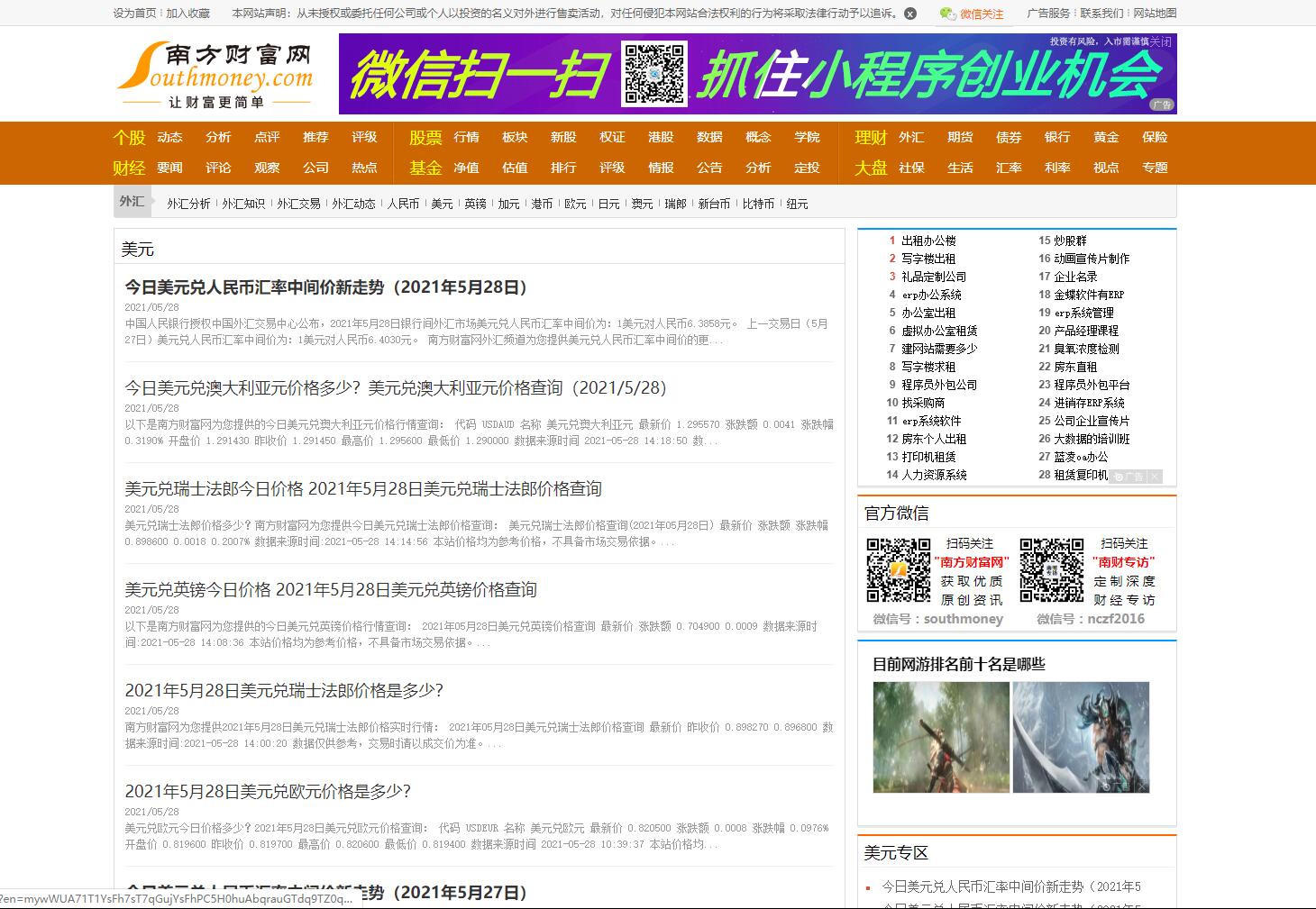Switch to the 基金 section in the navigation
The width and height of the screenshot is (1316, 909).
coord(424,168)
